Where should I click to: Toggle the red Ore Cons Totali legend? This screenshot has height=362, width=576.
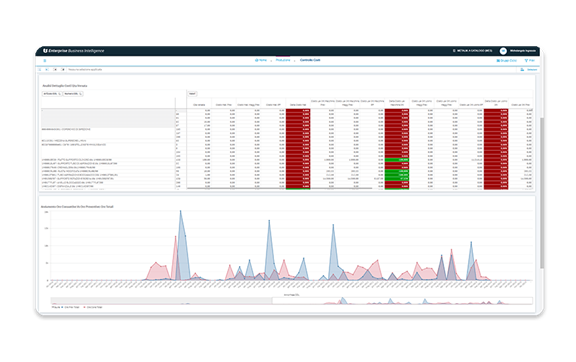click(x=93, y=307)
